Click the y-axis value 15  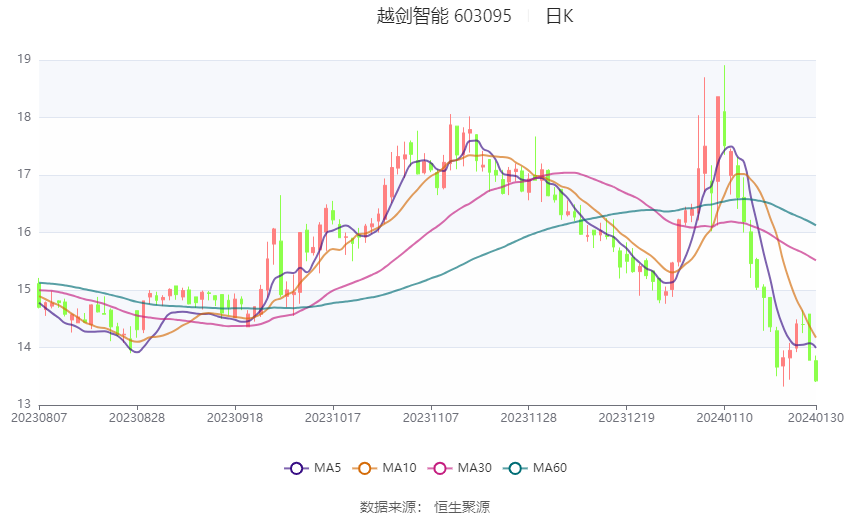coord(24,289)
